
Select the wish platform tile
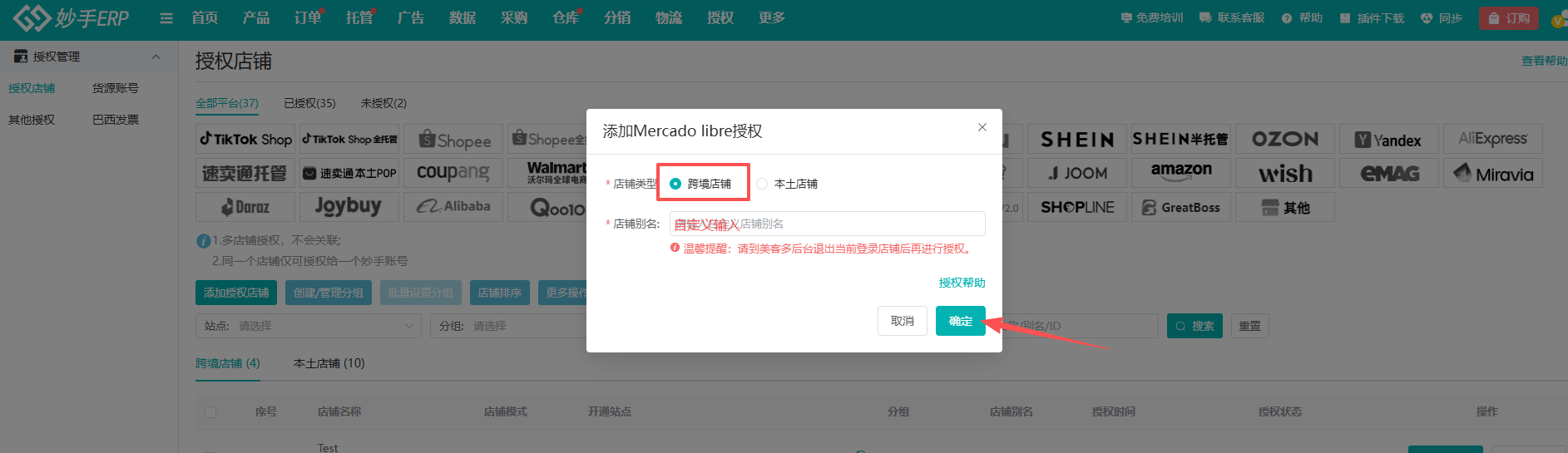[x=1285, y=173]
